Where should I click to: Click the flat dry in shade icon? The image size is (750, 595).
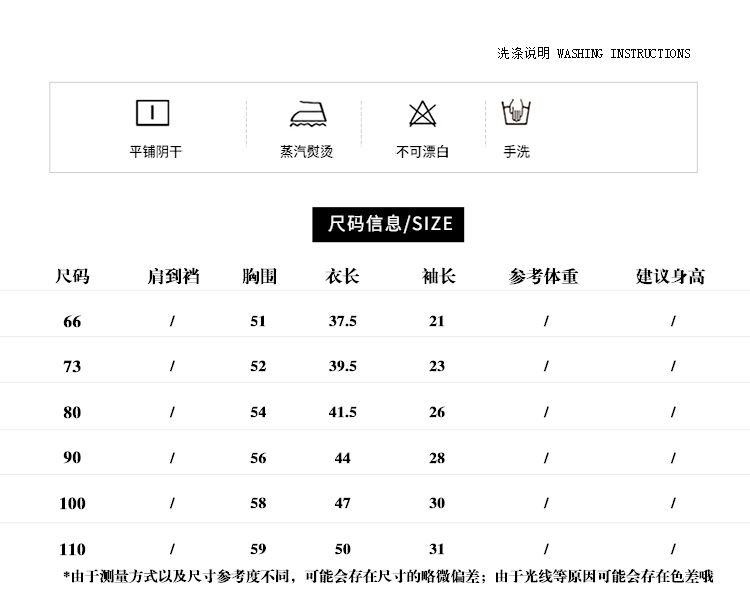tap(153, 113)
